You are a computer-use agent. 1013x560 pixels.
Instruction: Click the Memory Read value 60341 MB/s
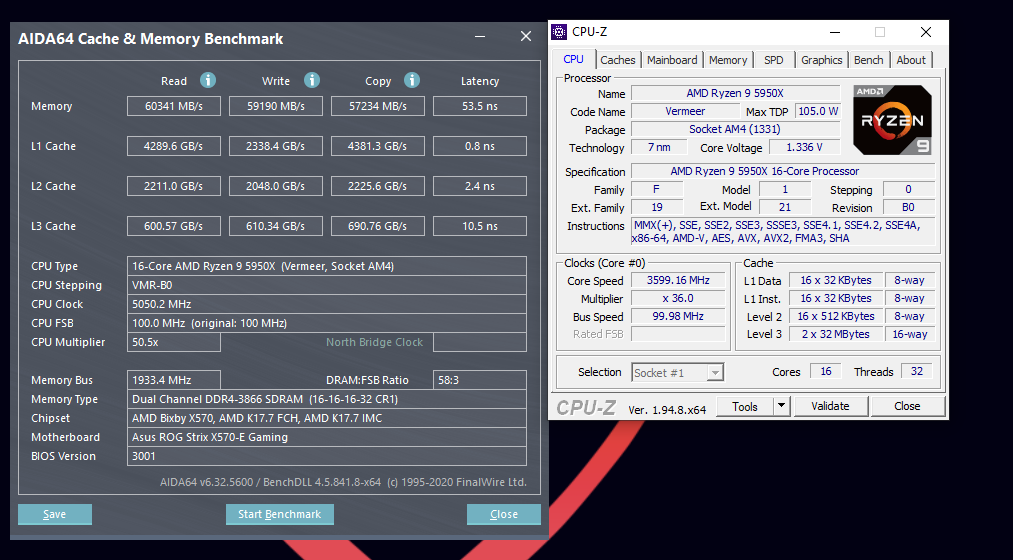point(174,106)
